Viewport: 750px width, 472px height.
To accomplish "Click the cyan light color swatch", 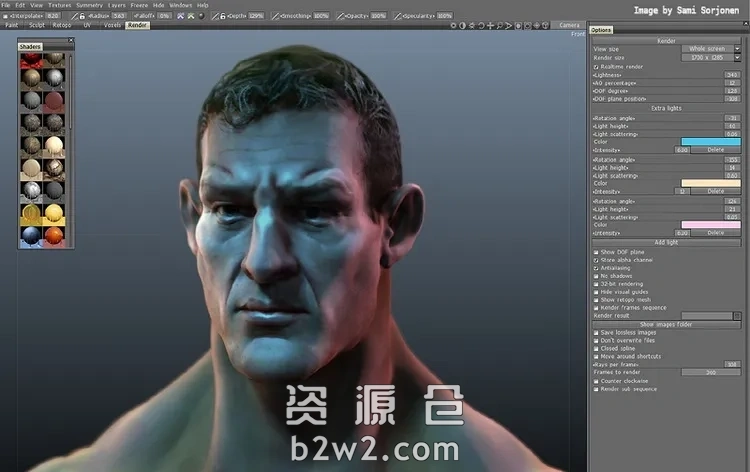I will coord(710,141).
